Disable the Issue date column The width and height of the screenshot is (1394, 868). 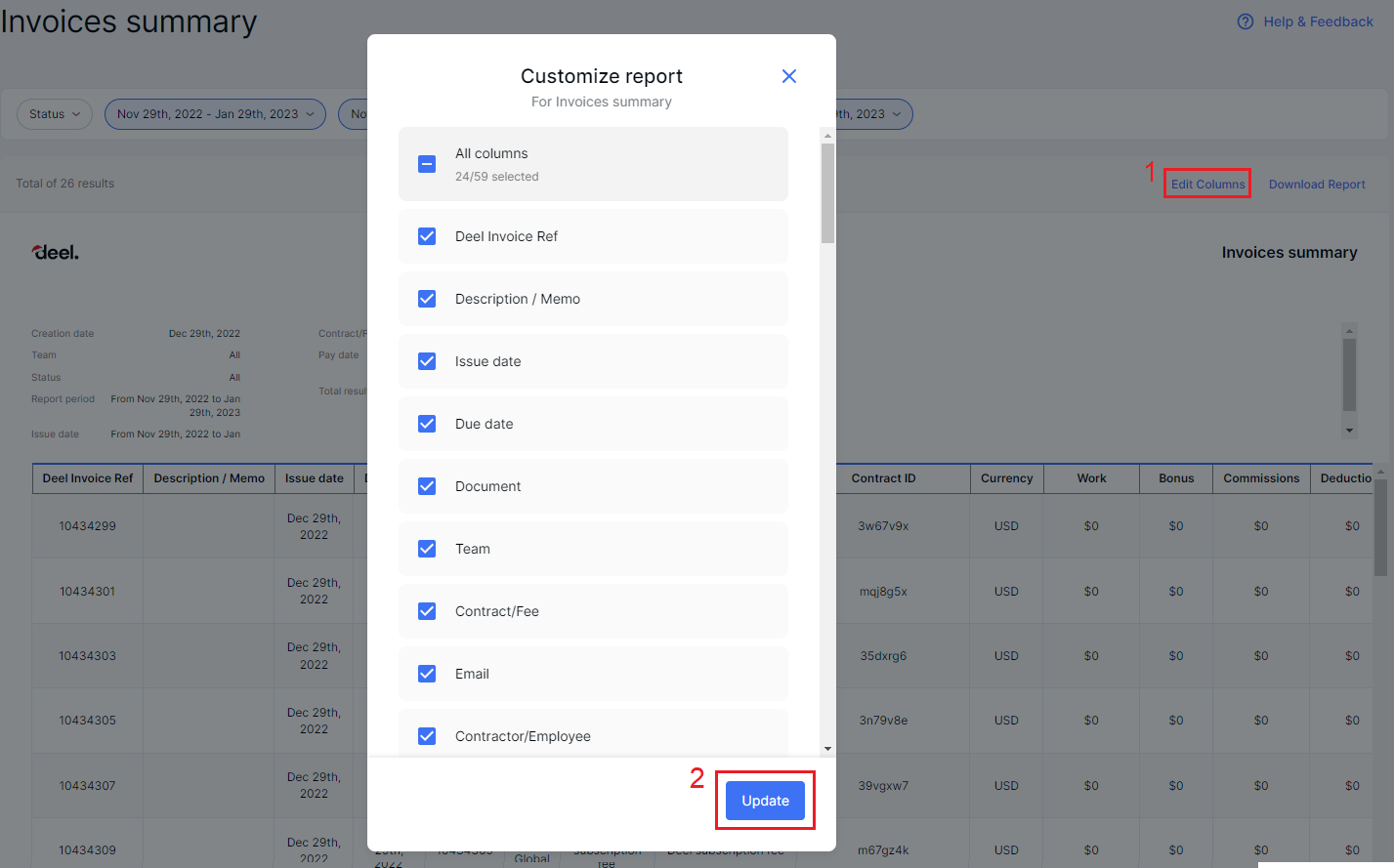tap(427, 360)
